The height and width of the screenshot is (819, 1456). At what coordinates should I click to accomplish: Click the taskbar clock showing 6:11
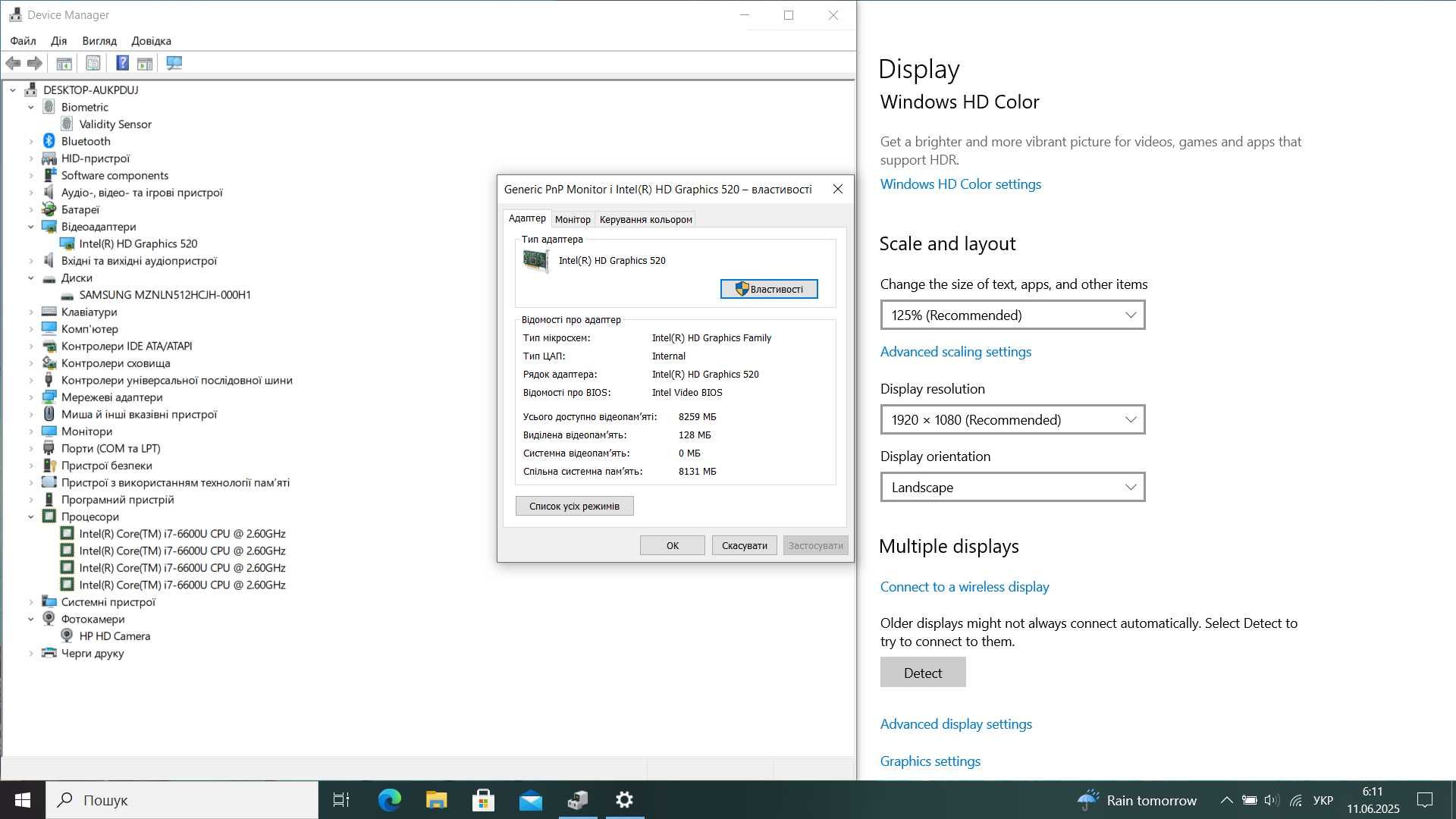pos(1373,800)
